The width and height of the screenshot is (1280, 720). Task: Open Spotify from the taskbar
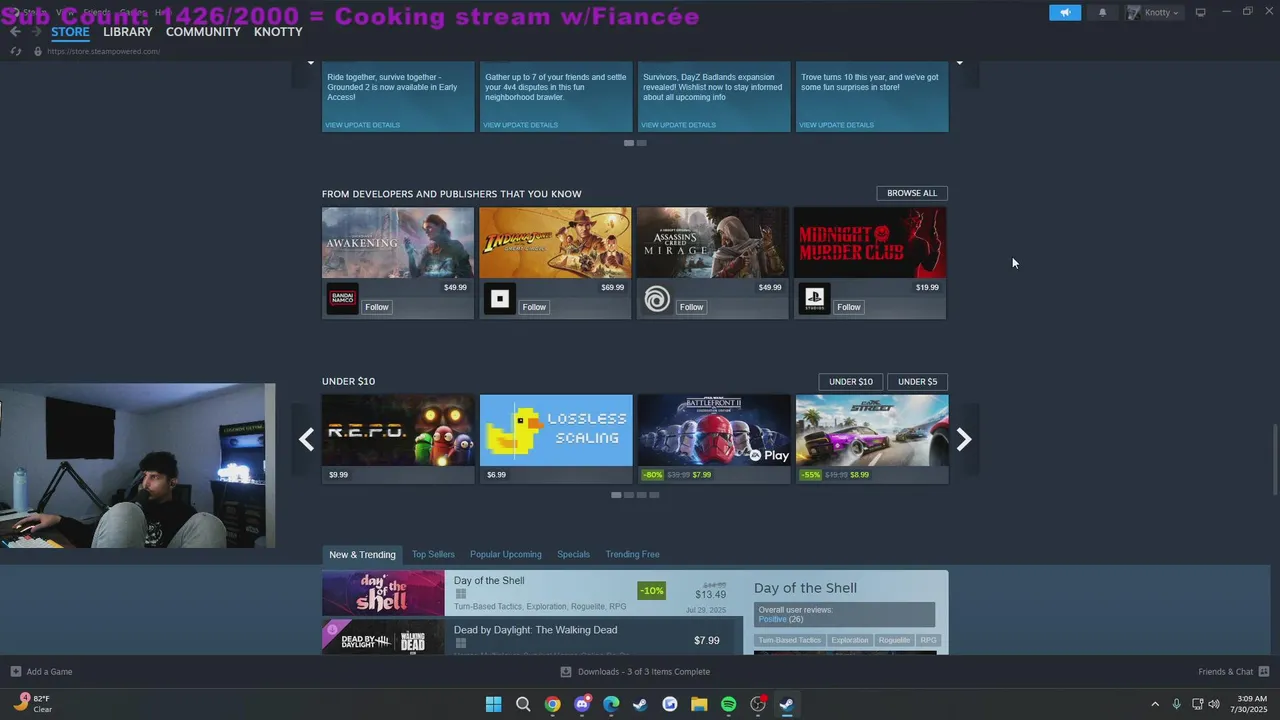(x=728, y=704)
